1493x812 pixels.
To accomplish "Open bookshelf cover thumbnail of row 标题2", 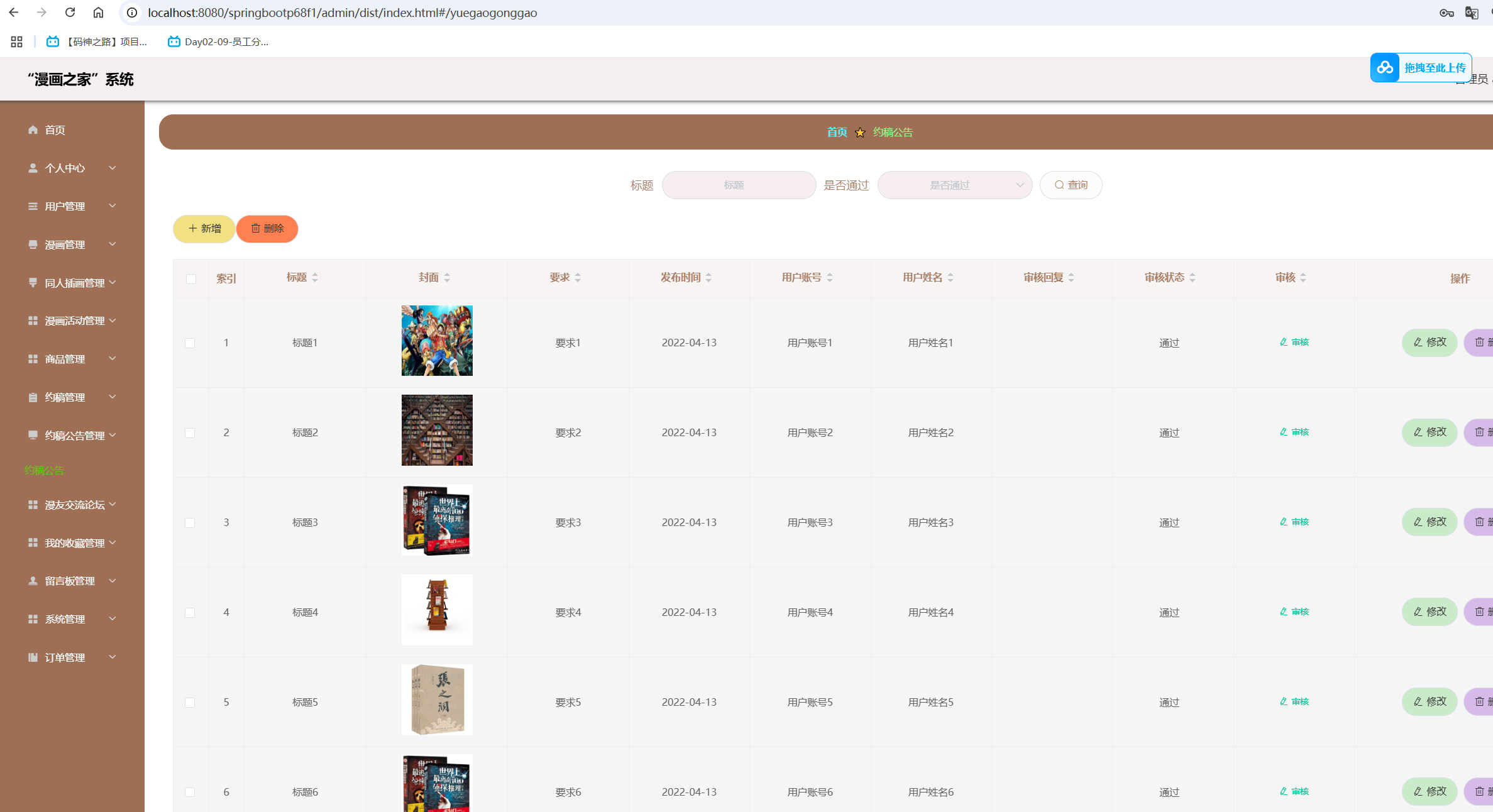I will [437, 431].
